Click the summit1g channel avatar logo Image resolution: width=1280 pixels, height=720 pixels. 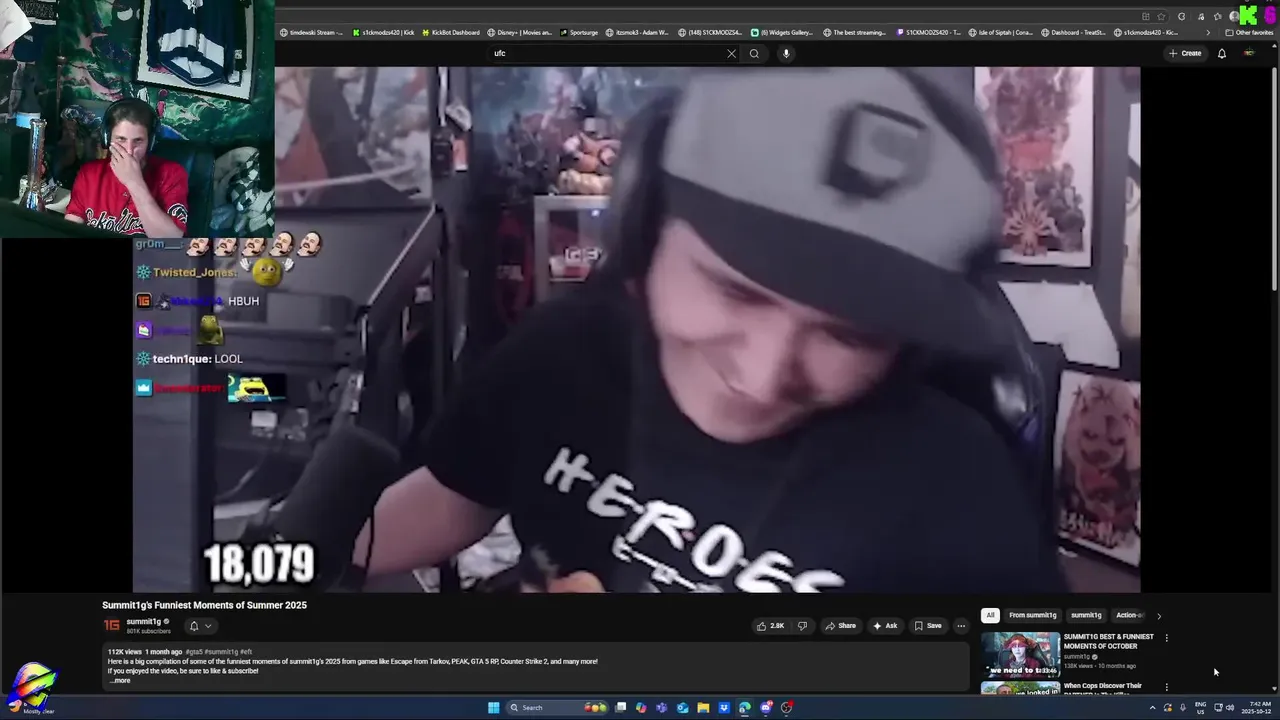(x=112, y=626)
